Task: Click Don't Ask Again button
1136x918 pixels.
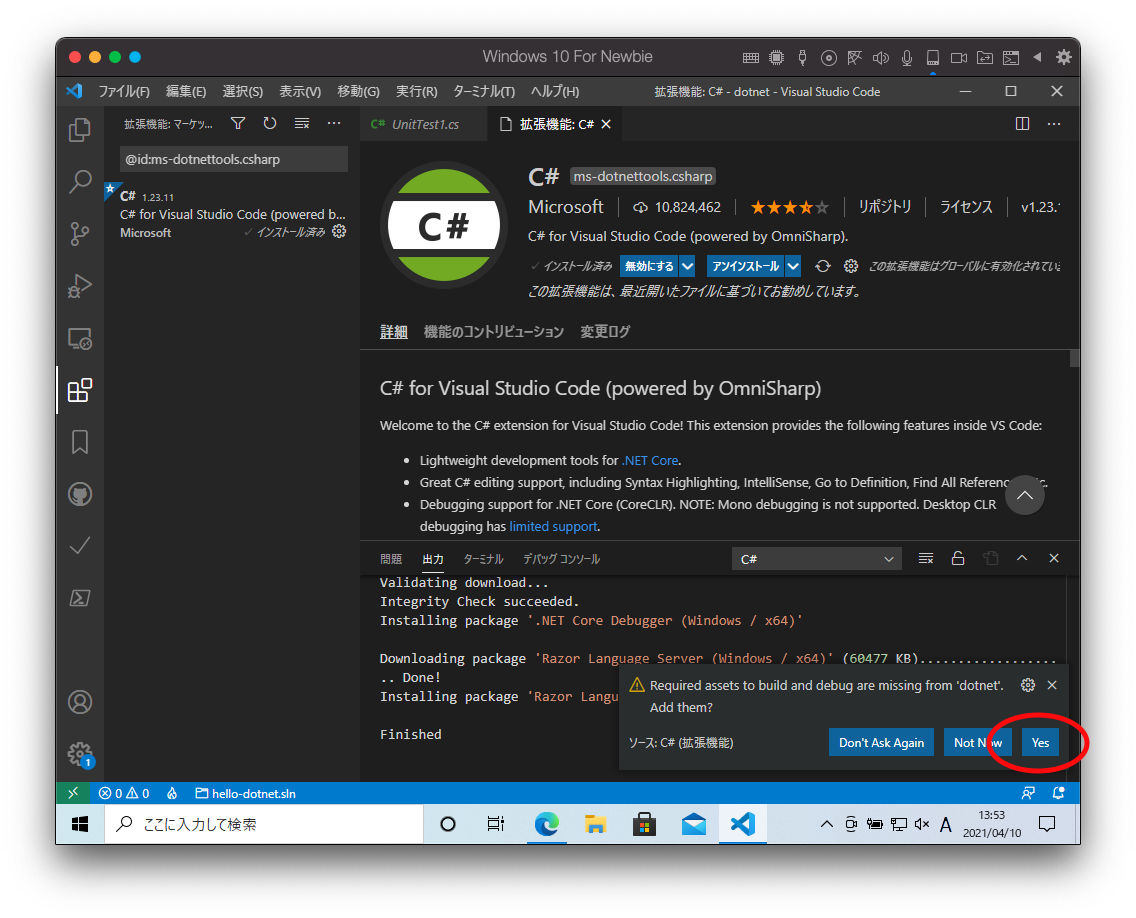Action: [881, 743]
